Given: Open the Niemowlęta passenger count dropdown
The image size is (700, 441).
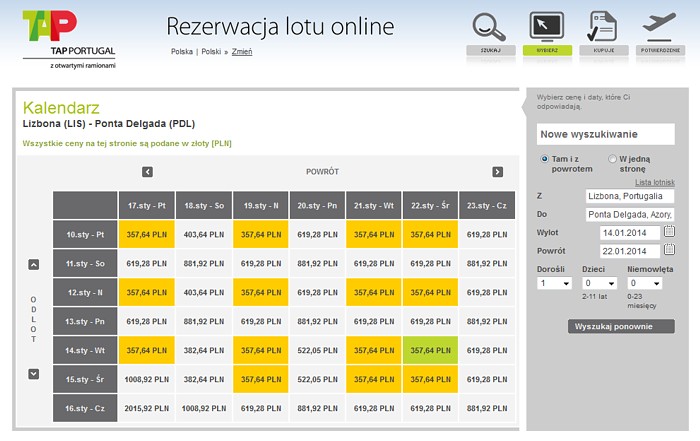Looking at the screenshot, I should [x=644, y=283].
